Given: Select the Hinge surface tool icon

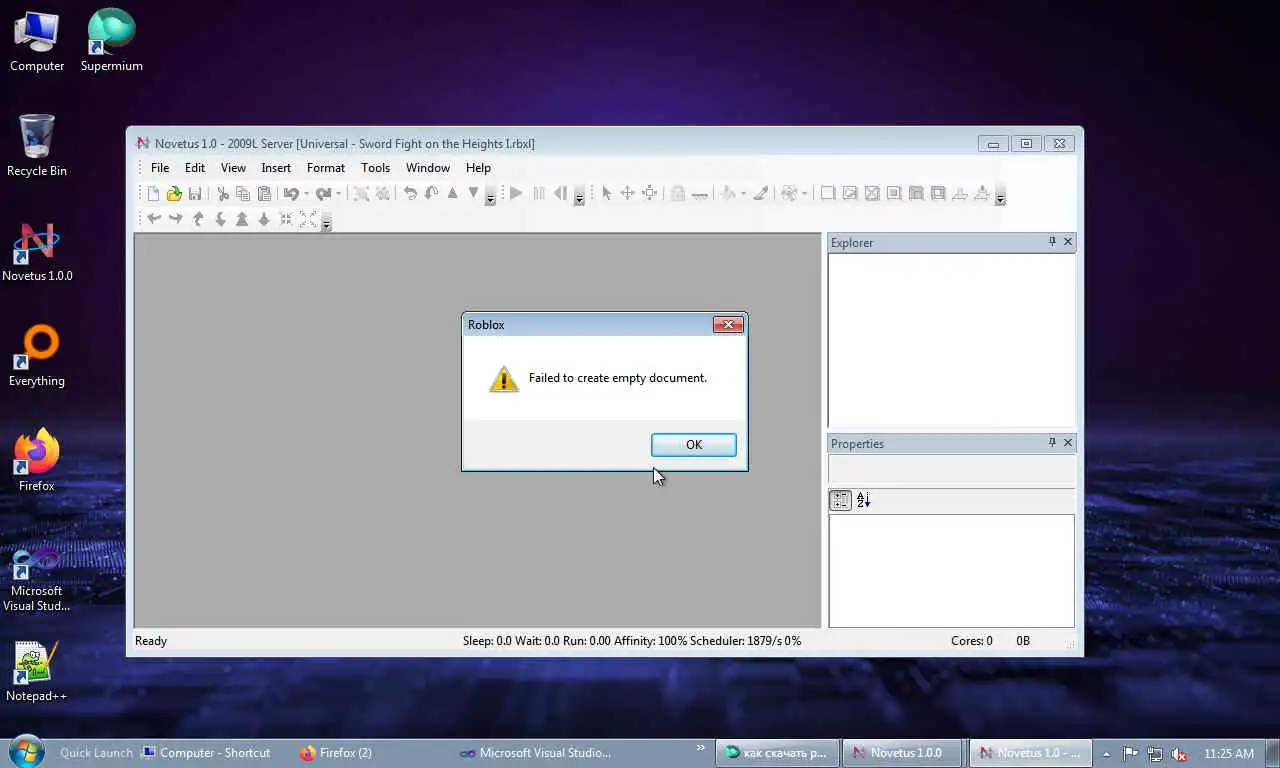Looking at the screenshot, I should pyautogui.click(x=960, y=194).
